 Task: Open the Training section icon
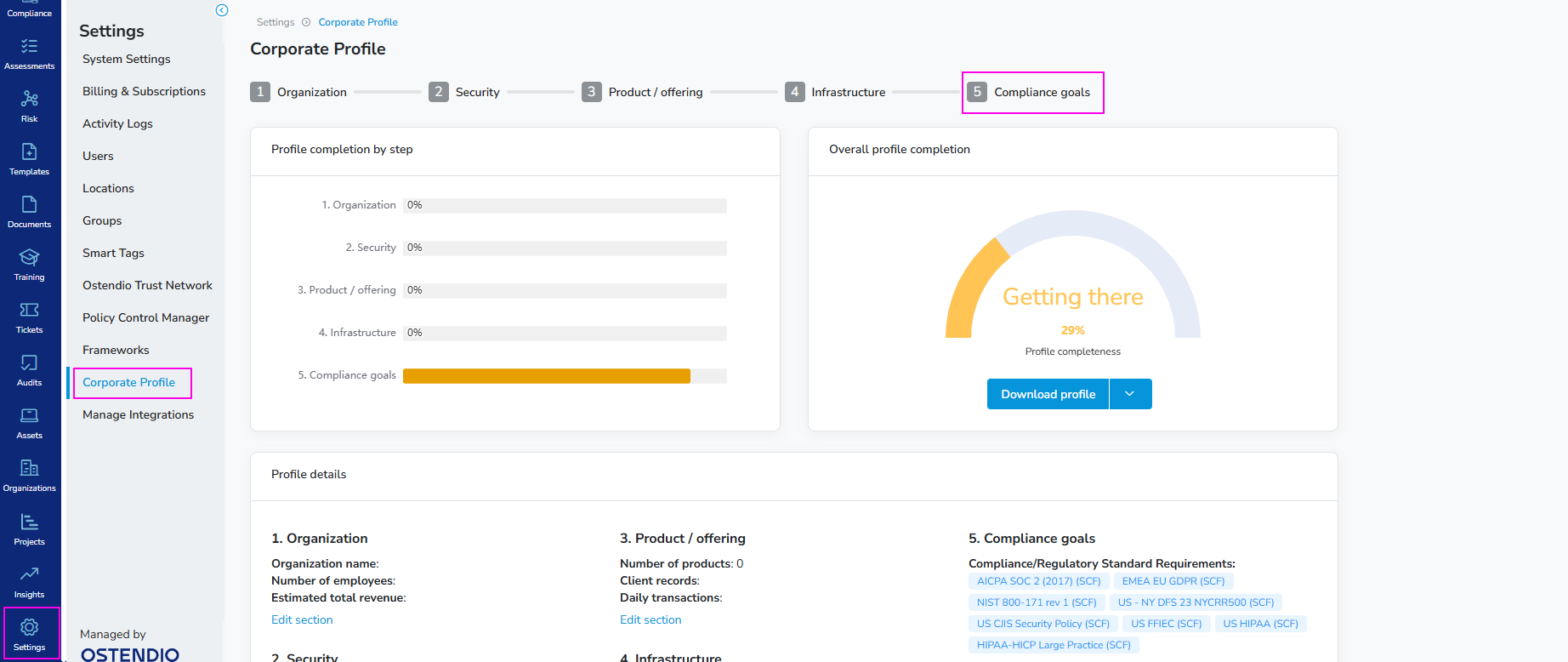pos(29,257)
